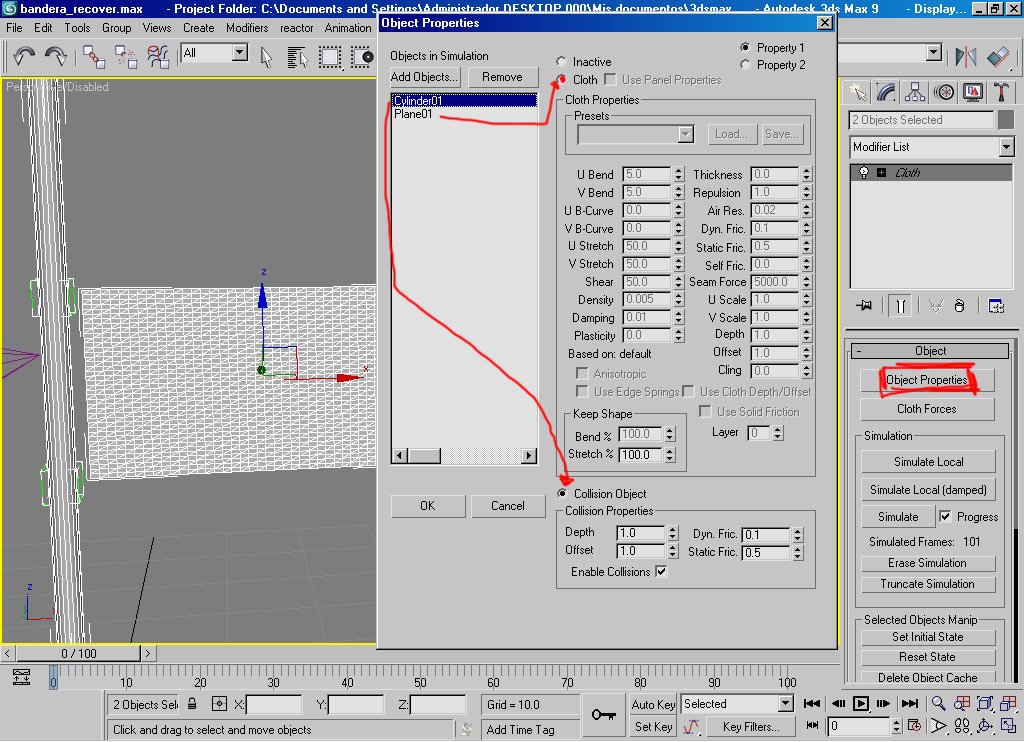Click the Add Objects button

point(424,77)
